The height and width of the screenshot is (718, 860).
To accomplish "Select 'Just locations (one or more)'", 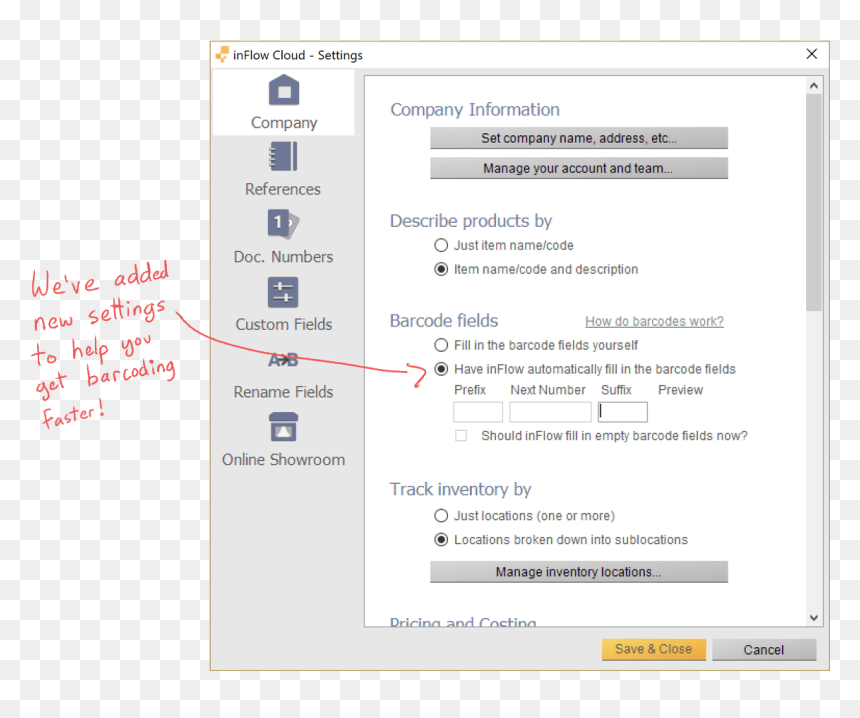I will pos(441,516).
